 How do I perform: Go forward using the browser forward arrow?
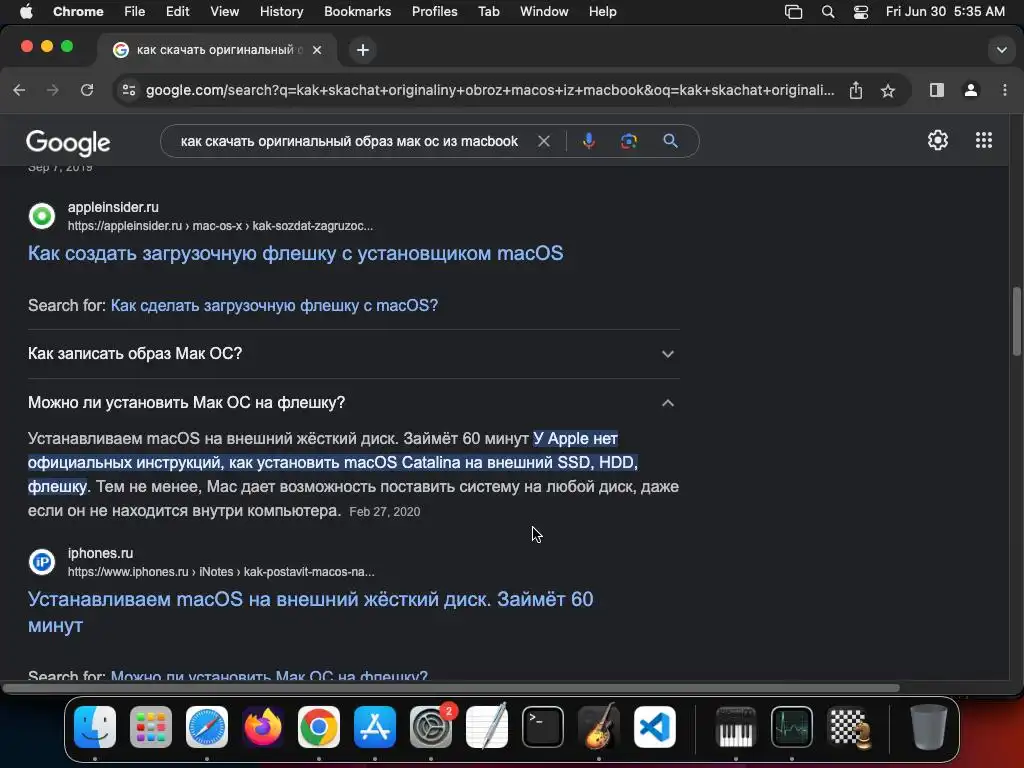click(x=53, y=90)
